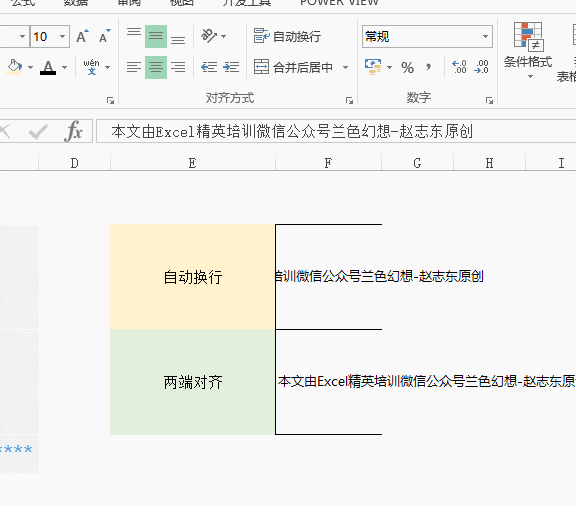Expand phonetic guide dropdown arrow
The height and width of the screenshot is (506, 576).
tap(108, 67)
